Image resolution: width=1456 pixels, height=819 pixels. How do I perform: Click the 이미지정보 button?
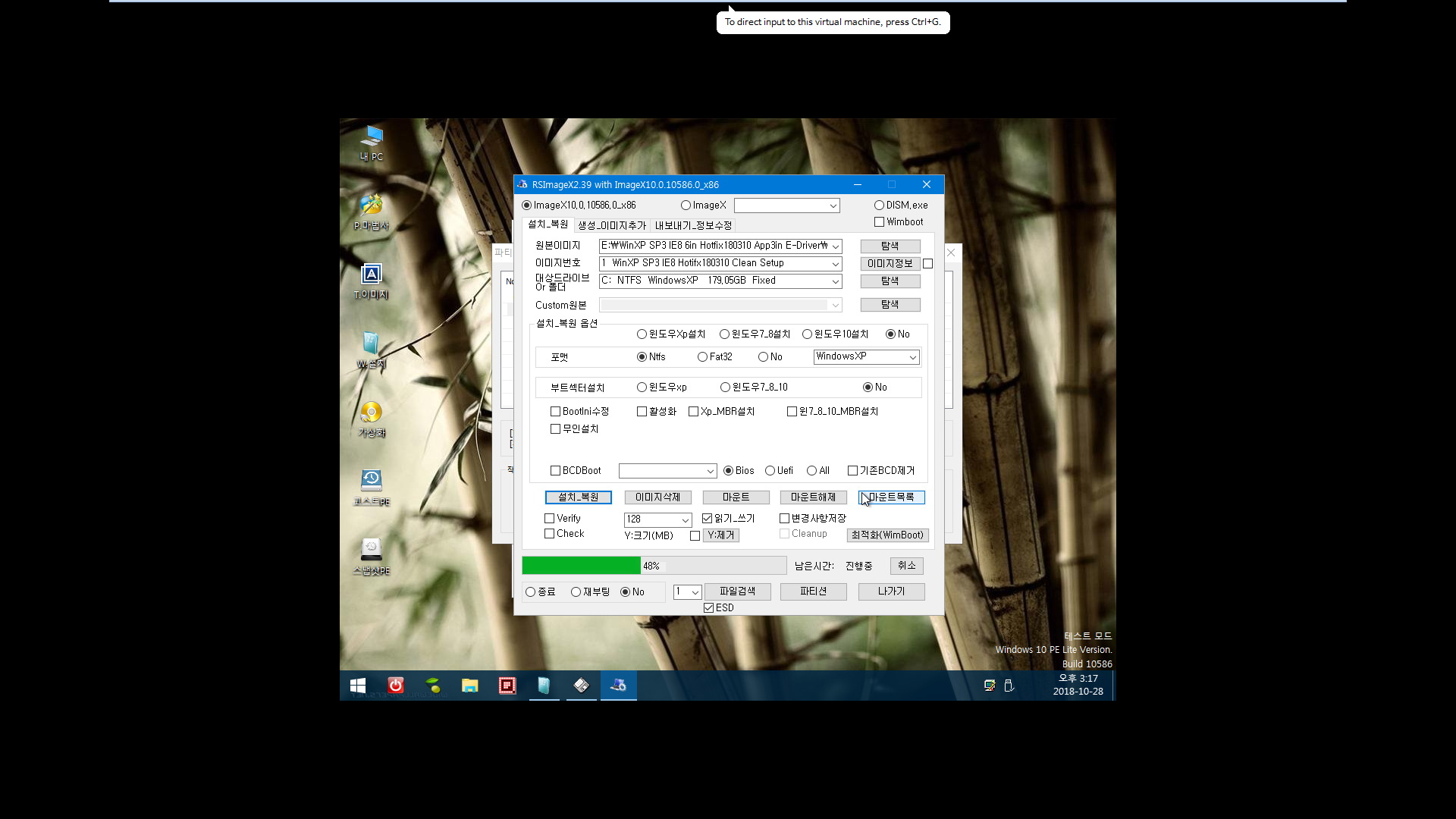890,264
